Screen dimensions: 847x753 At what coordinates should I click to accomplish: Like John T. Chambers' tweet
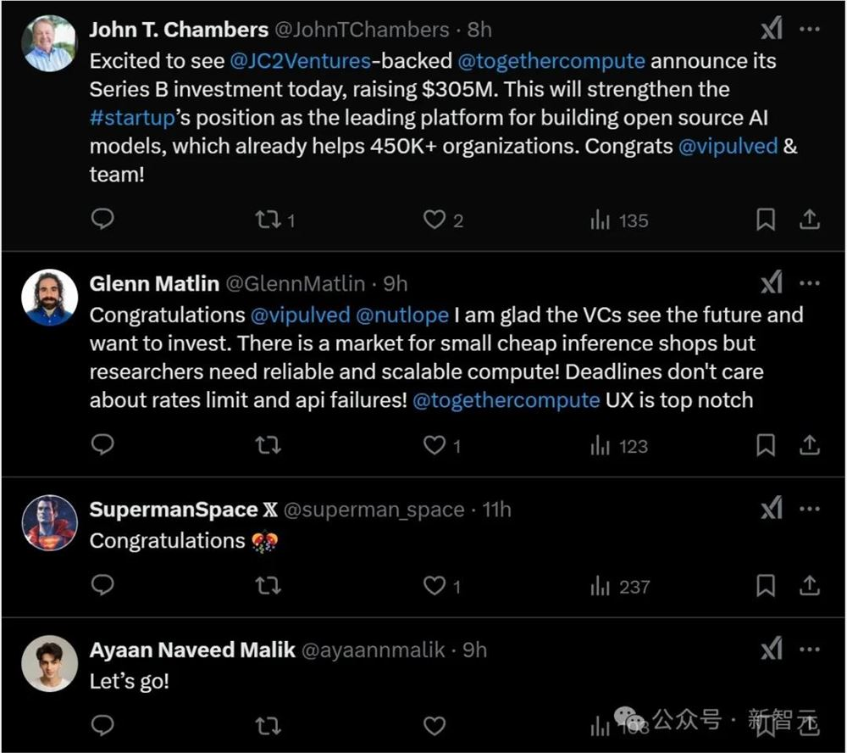pyautogui.click(x=433, y=219)
